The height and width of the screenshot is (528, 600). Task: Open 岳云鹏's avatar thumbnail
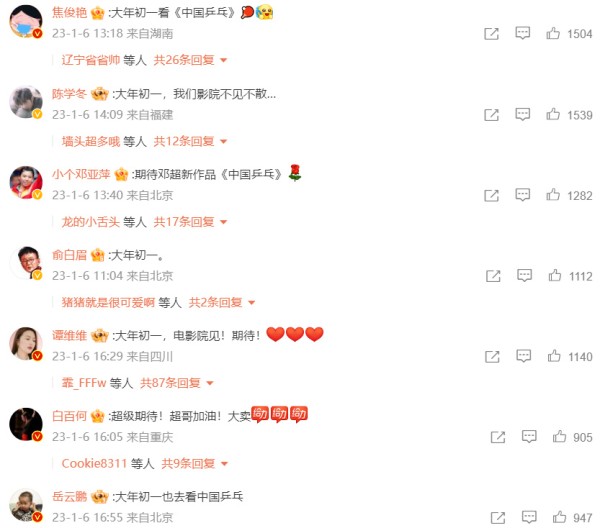click(x=26, y=505)
